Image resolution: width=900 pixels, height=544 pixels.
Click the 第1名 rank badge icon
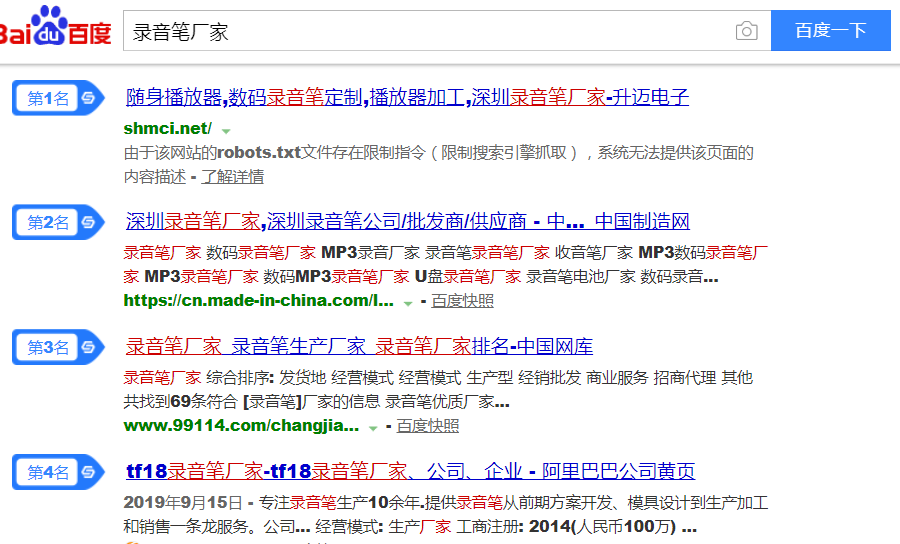pyautogui.click(x=58, y=98)
